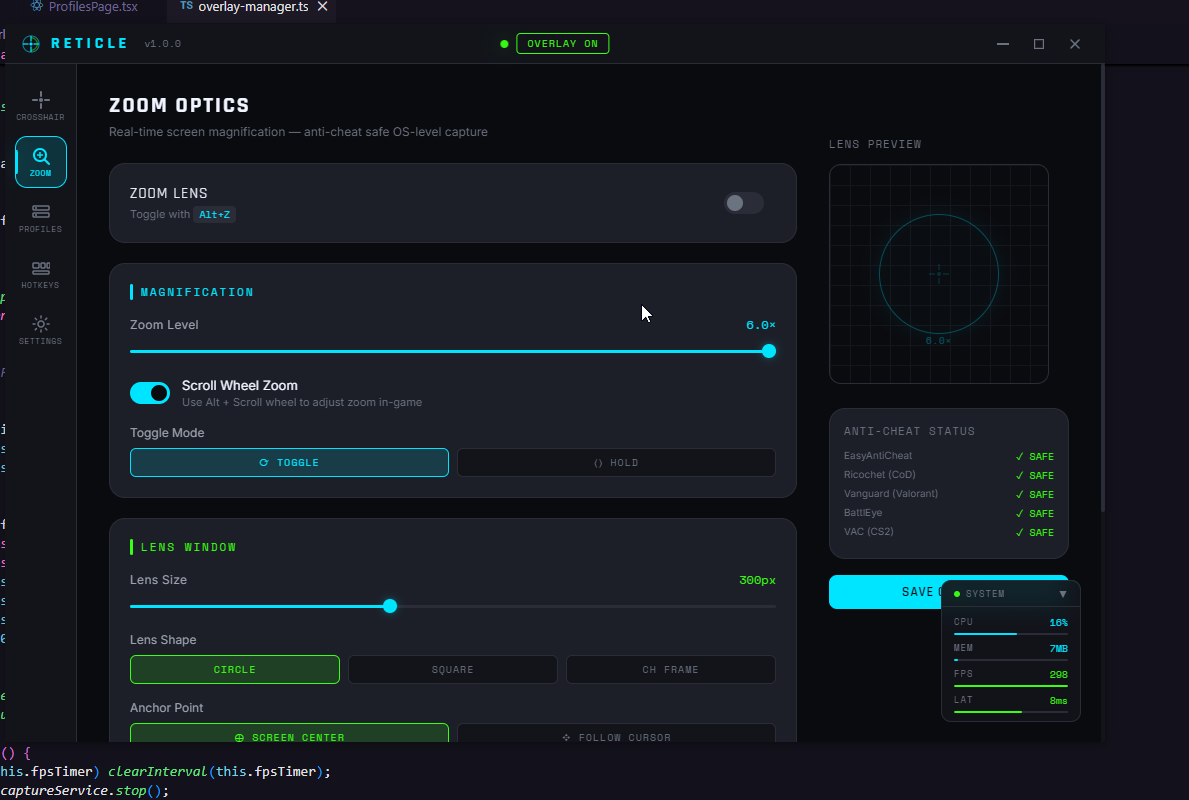Click the Overlay On button
Viewport: 1189px width, 800px height.
pyautogui.click(x=563, y=44)
